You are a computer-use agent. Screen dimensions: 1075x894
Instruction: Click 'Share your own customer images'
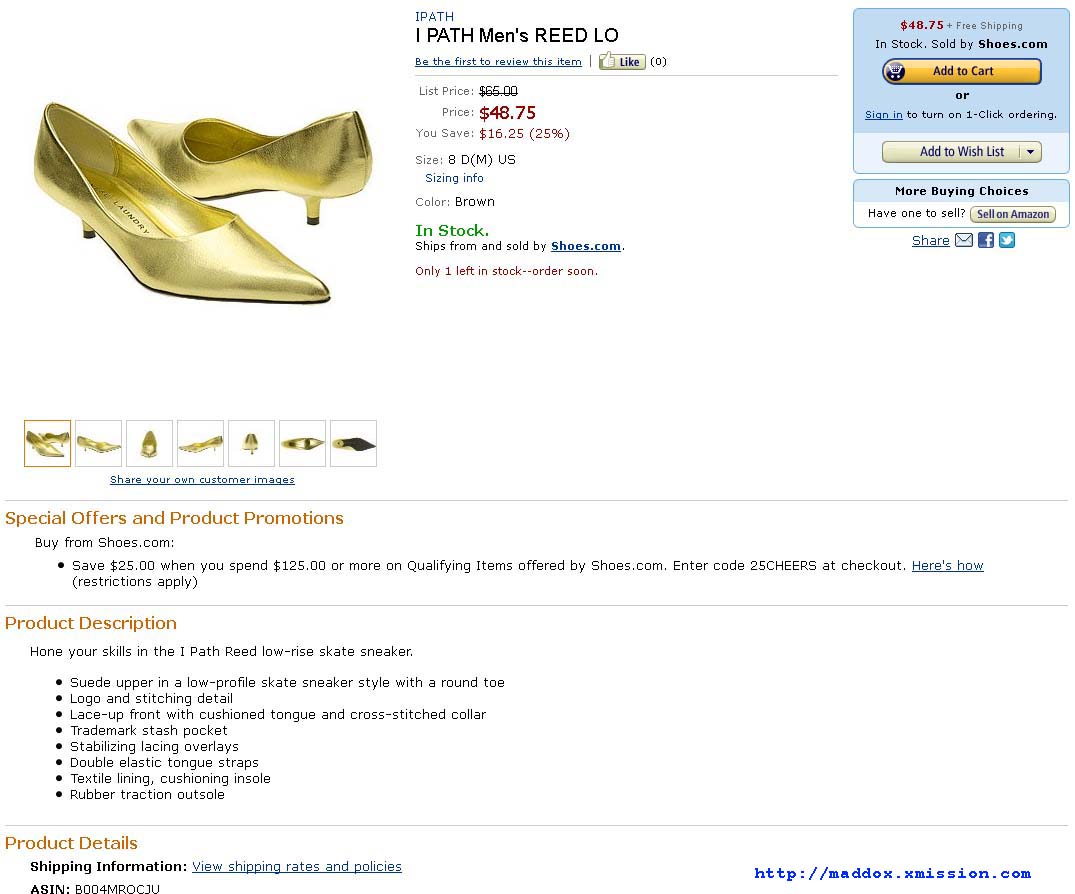[x=202, y=480]
